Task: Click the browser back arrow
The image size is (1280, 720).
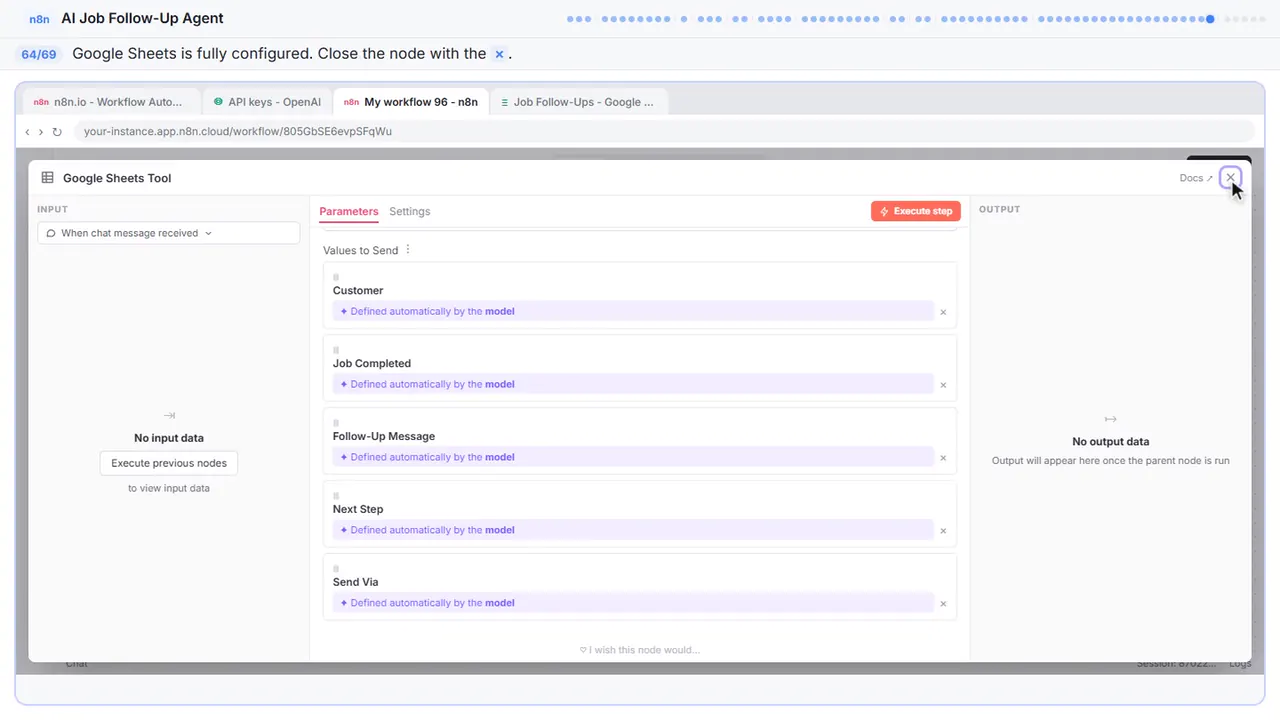Action: point(27,132)
